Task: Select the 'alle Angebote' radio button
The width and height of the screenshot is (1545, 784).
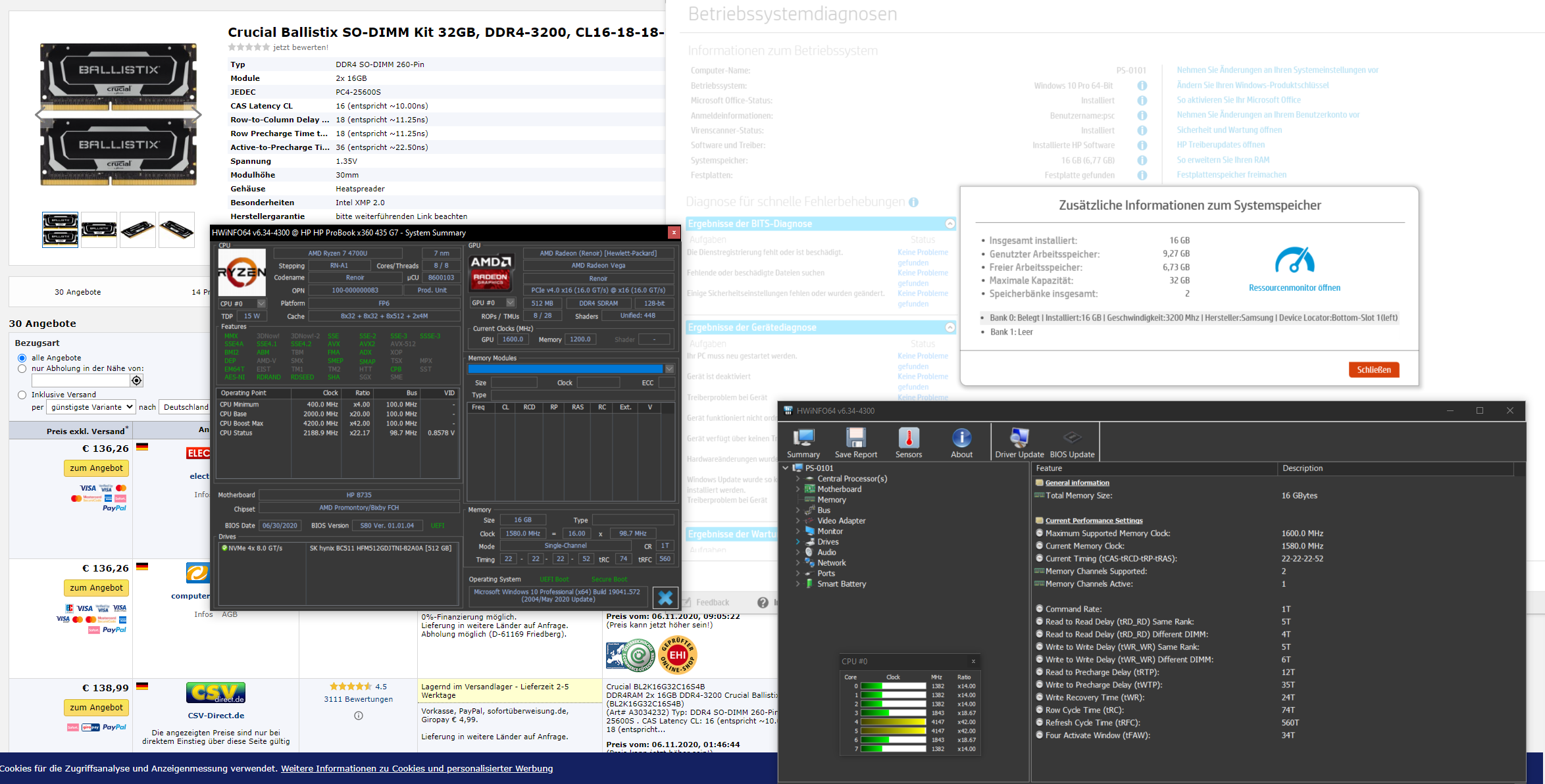Action: 22,358
